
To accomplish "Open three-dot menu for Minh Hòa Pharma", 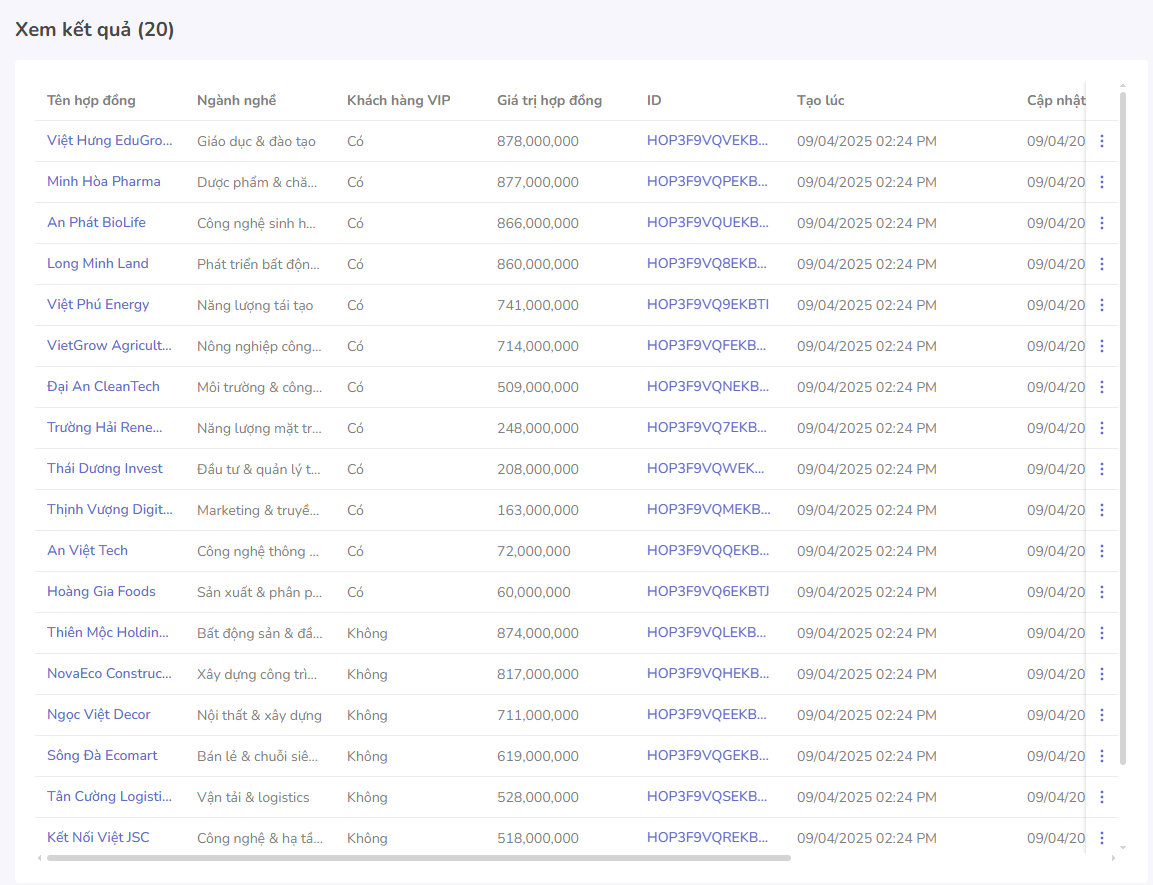I will [x=1102, y=182].
